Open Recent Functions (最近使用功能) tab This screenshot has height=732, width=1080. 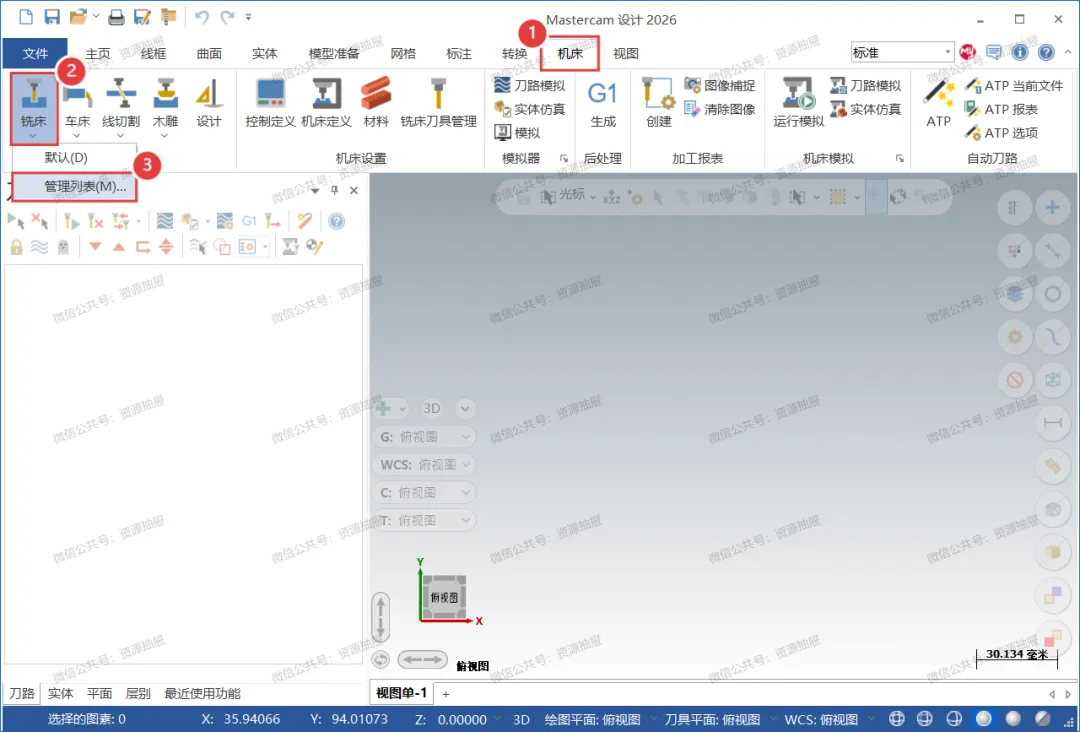(202, 693)
